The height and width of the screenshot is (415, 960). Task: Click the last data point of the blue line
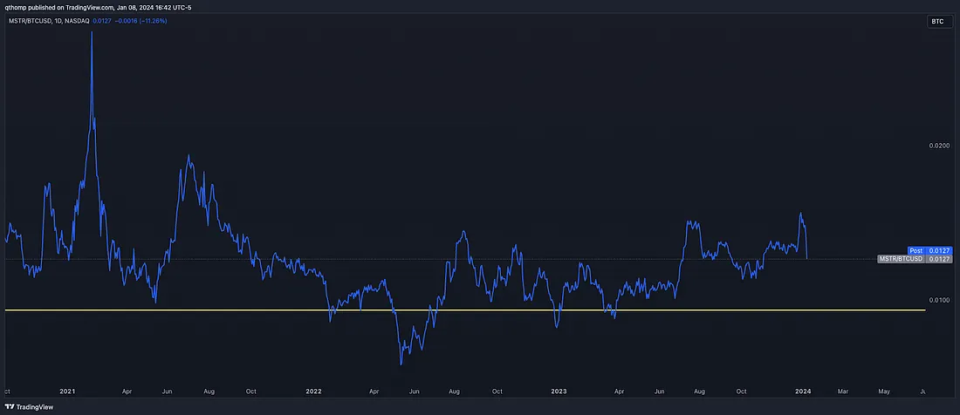tap(807, 258)
